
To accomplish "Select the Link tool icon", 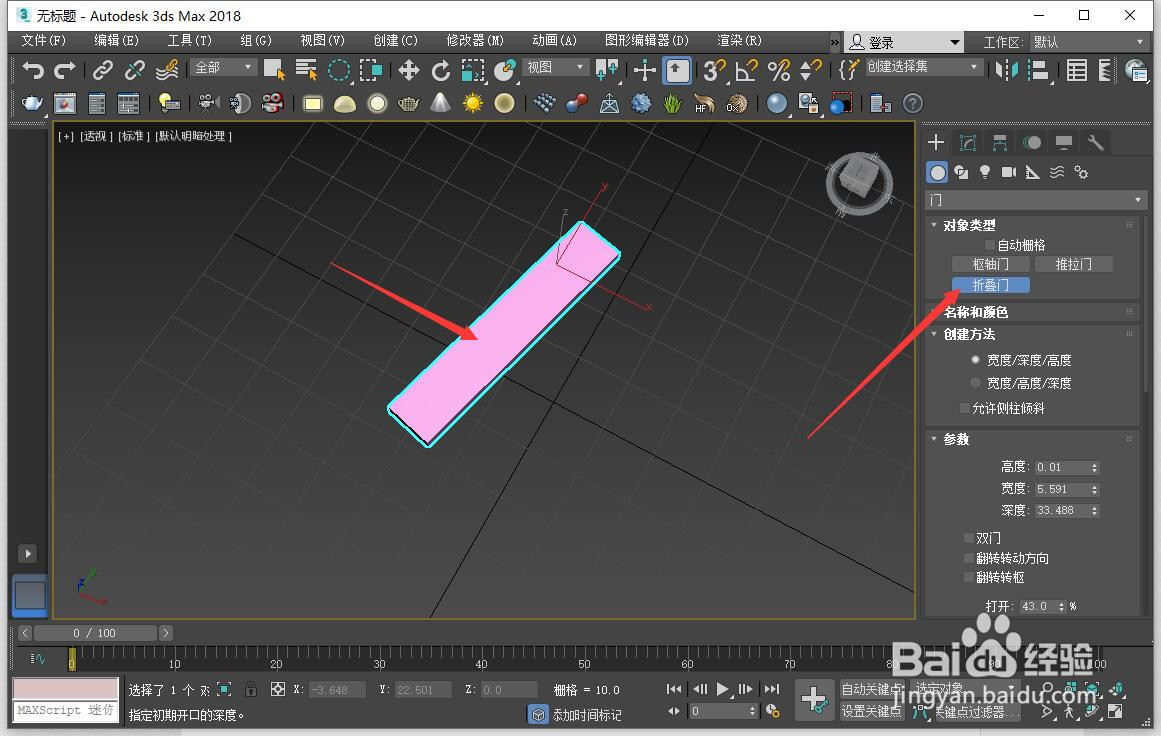I will click(x=102, y=70).
